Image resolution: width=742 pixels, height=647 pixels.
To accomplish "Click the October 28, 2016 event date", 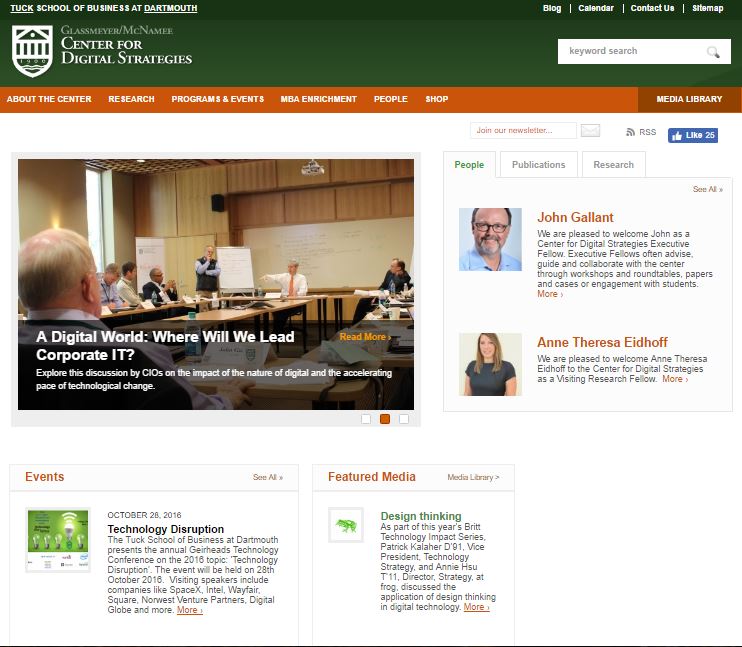I will click(144, 515).
